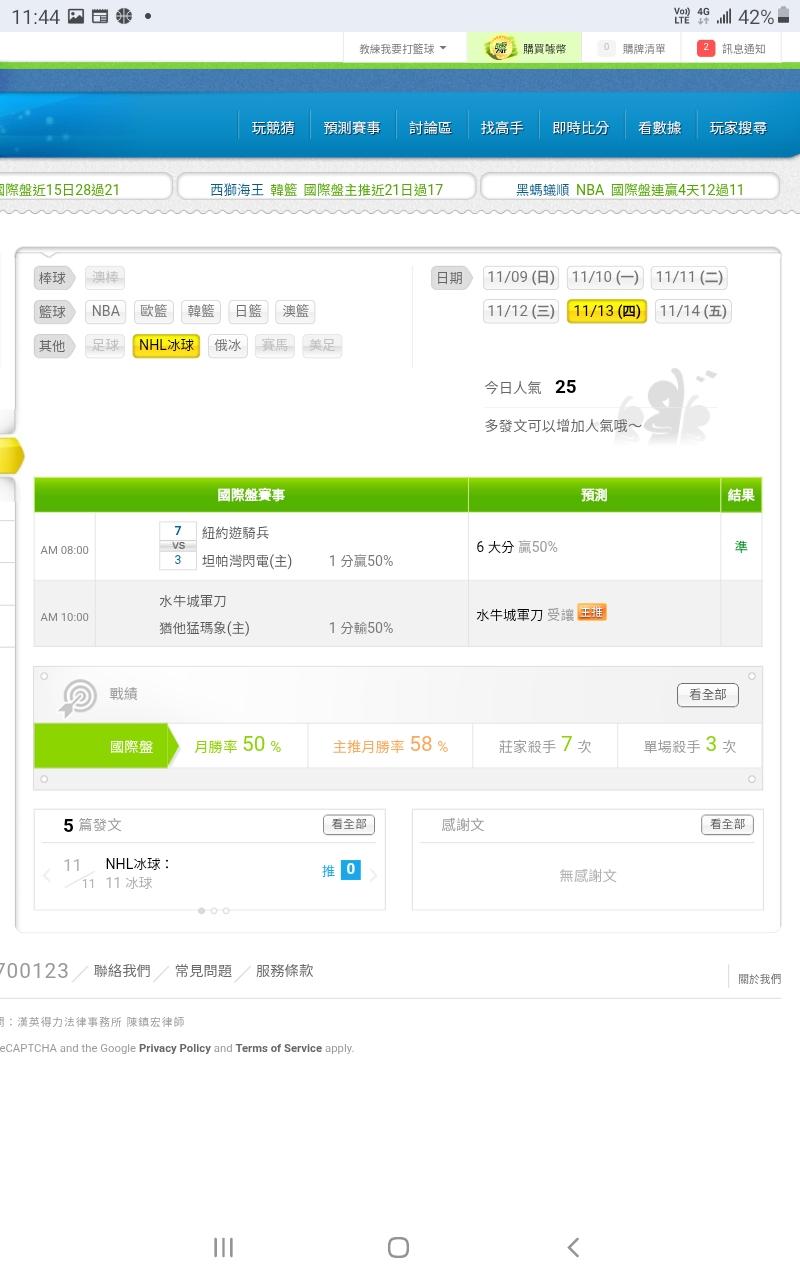This screenshot has width=800, height=1280.
Task: Expand the 教練我要打籃球 account dropdown
Action: click(x=403, y=48)
